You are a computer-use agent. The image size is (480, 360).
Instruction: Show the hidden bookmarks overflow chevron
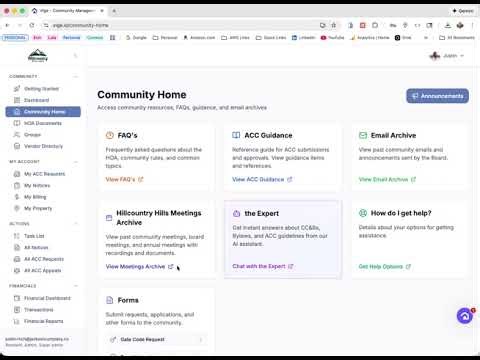coord(426,38)
